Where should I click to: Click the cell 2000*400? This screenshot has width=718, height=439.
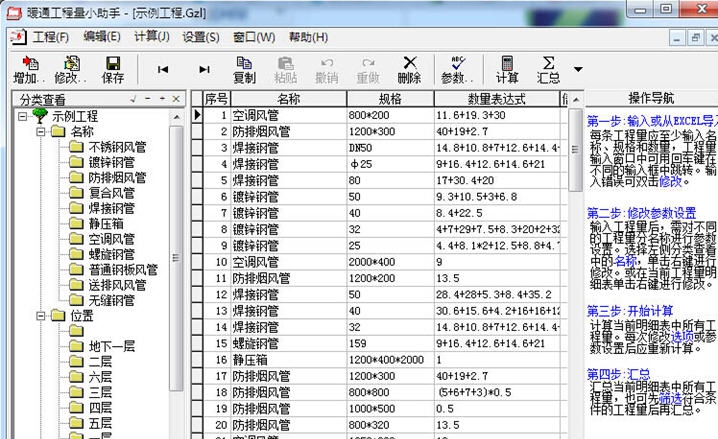(390, 262)
